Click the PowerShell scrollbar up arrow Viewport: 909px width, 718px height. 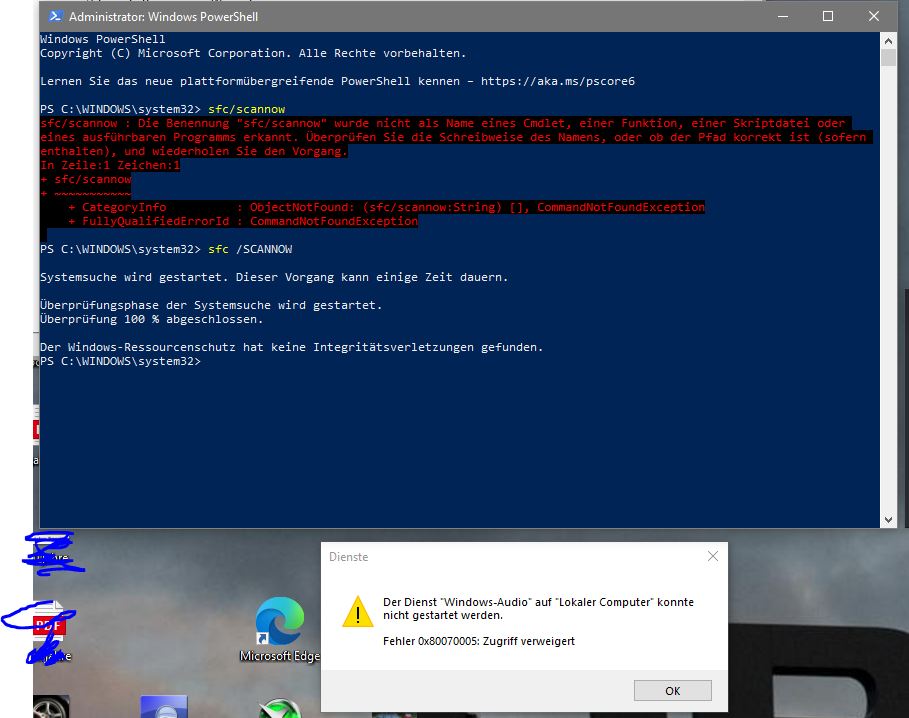pyautogui.click(x=888, y=41)
